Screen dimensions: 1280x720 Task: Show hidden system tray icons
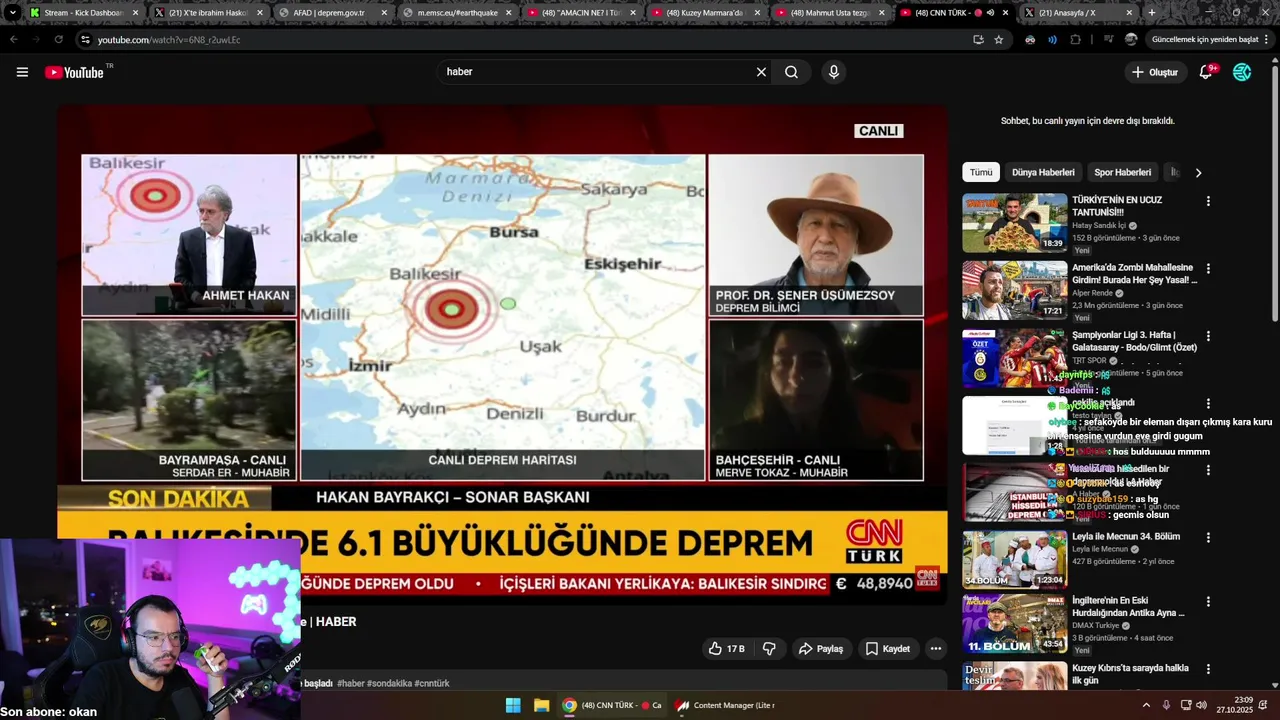(x=1146, y=705)
